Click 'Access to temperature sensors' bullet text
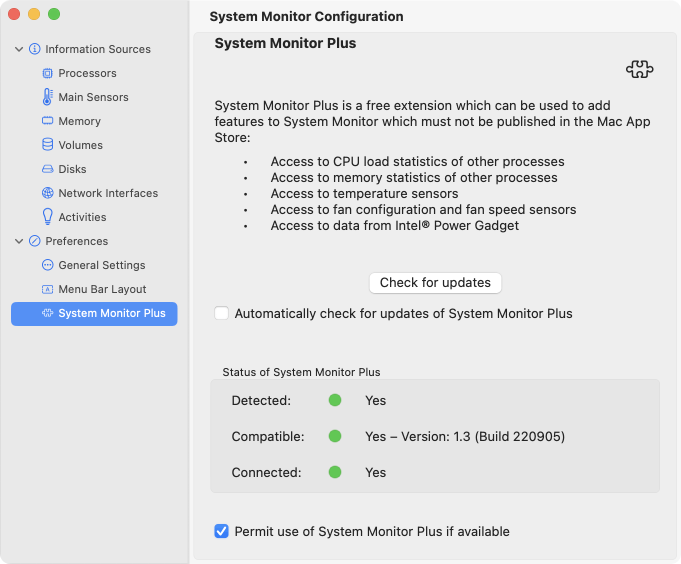 coord(364,193)
